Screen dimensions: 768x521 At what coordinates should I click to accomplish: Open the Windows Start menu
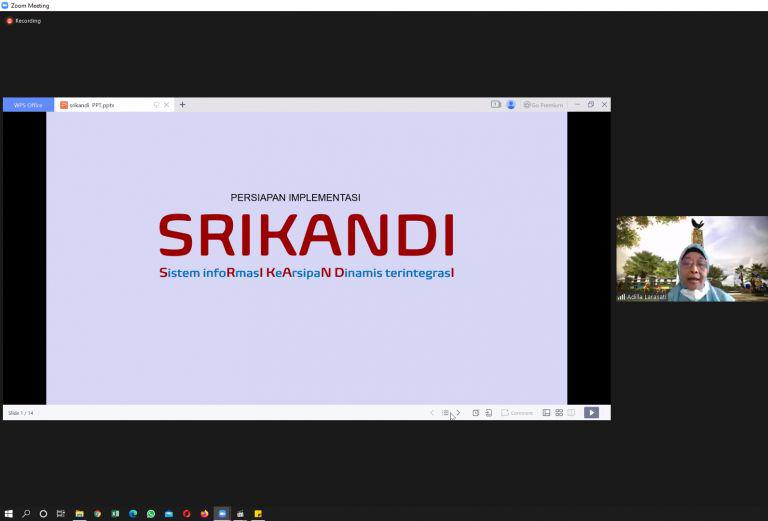pyautogui.click(x=9, y=513)
